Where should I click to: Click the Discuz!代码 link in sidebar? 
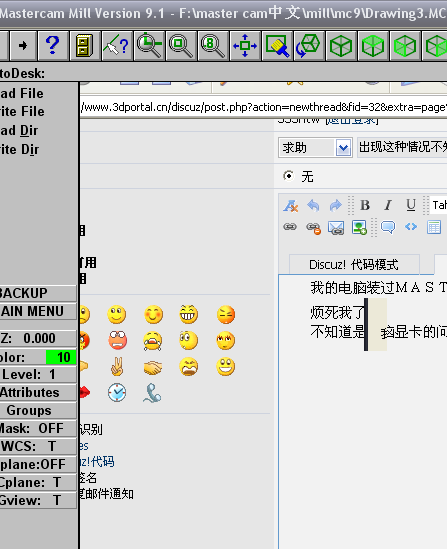click(x=97, y=462)
